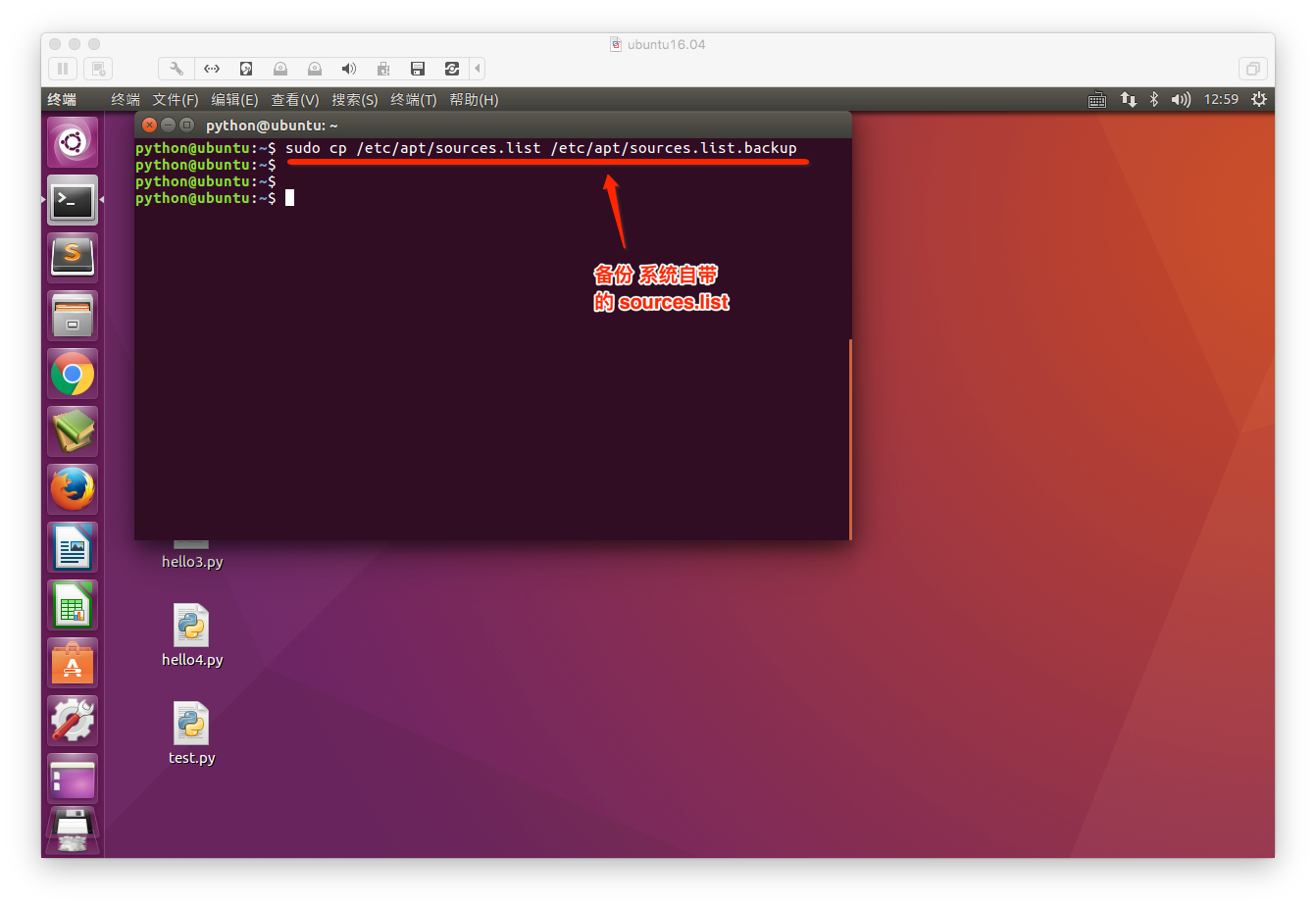The image size is (1316, 907).
Task: Launch Firefox from the dock
Action: pos(73,489)
